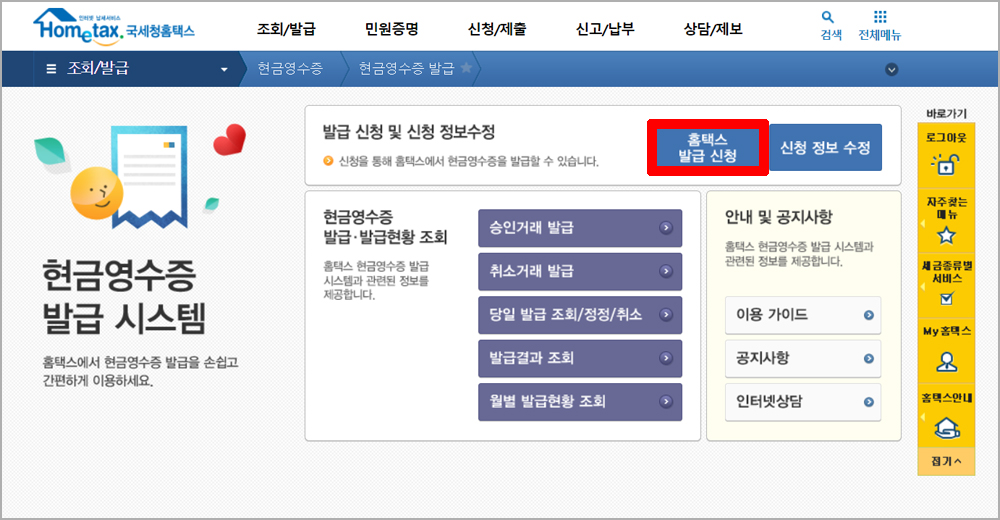This screenshot has width=1000, height=520.
Task: Open the 조회/발급 dropdown arrow in blue bar
Action: point(224,70)
